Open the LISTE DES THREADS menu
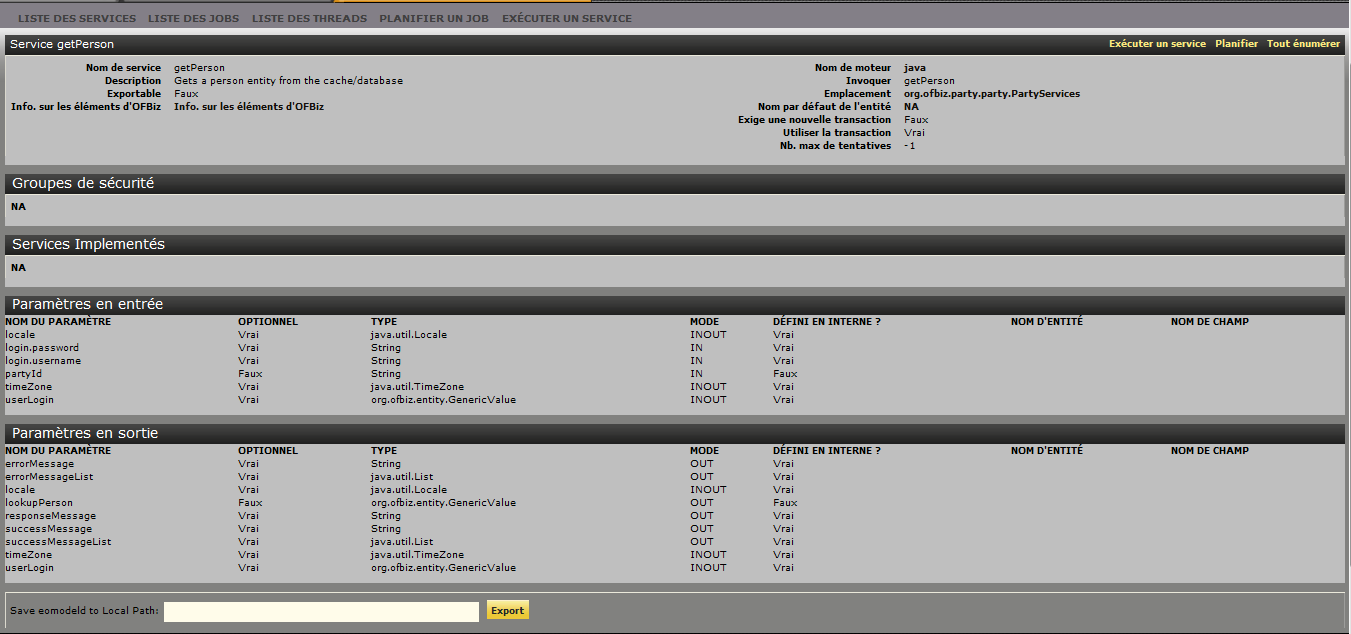 309,18
